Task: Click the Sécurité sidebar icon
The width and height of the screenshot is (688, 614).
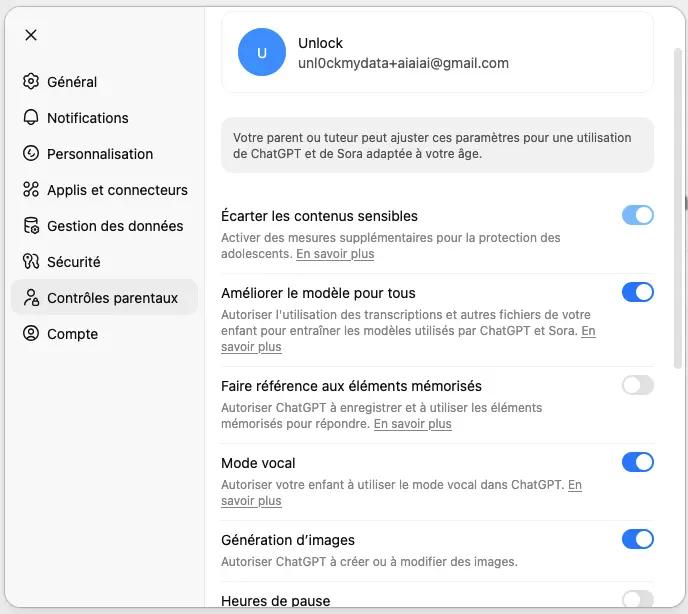Action: coord(31,262)
